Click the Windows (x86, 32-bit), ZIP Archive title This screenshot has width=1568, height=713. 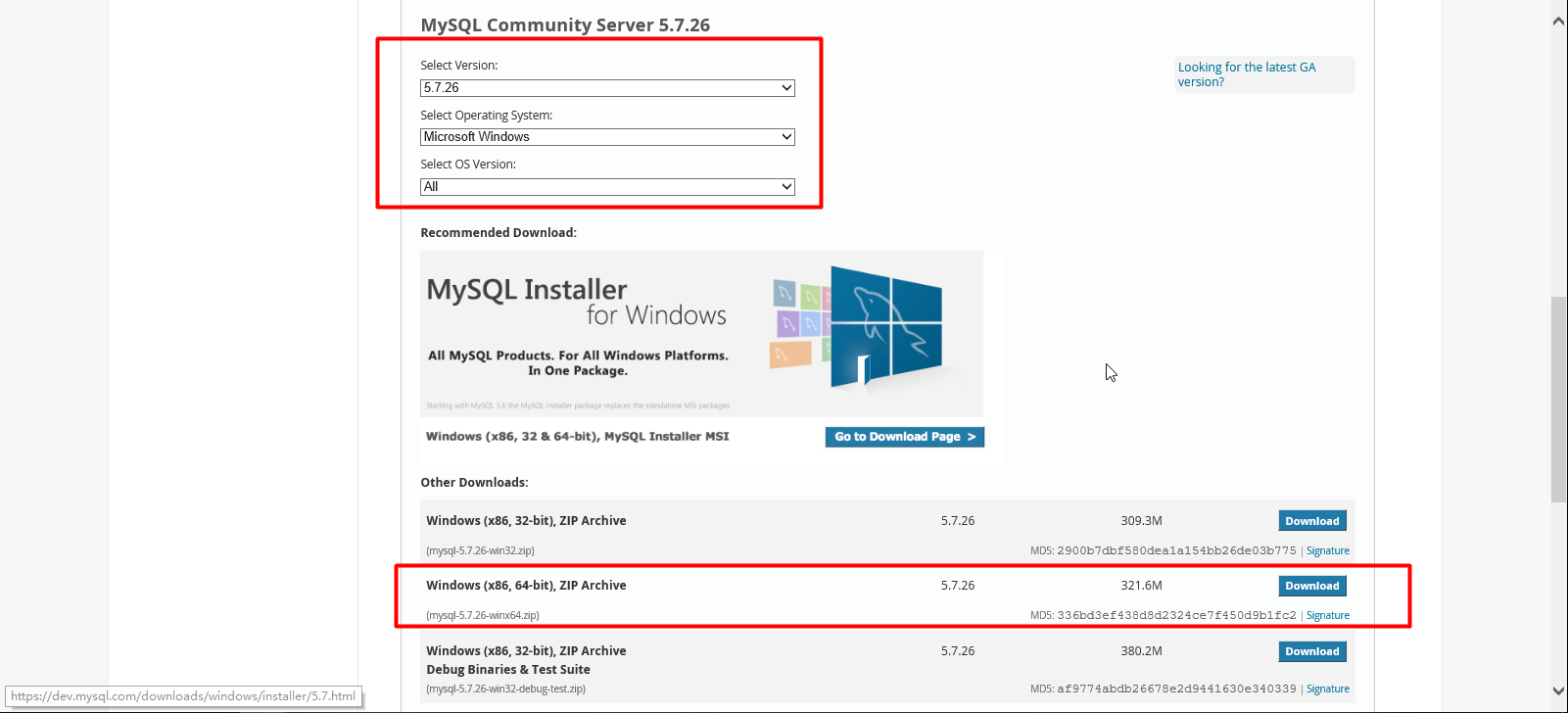point(526,521)
